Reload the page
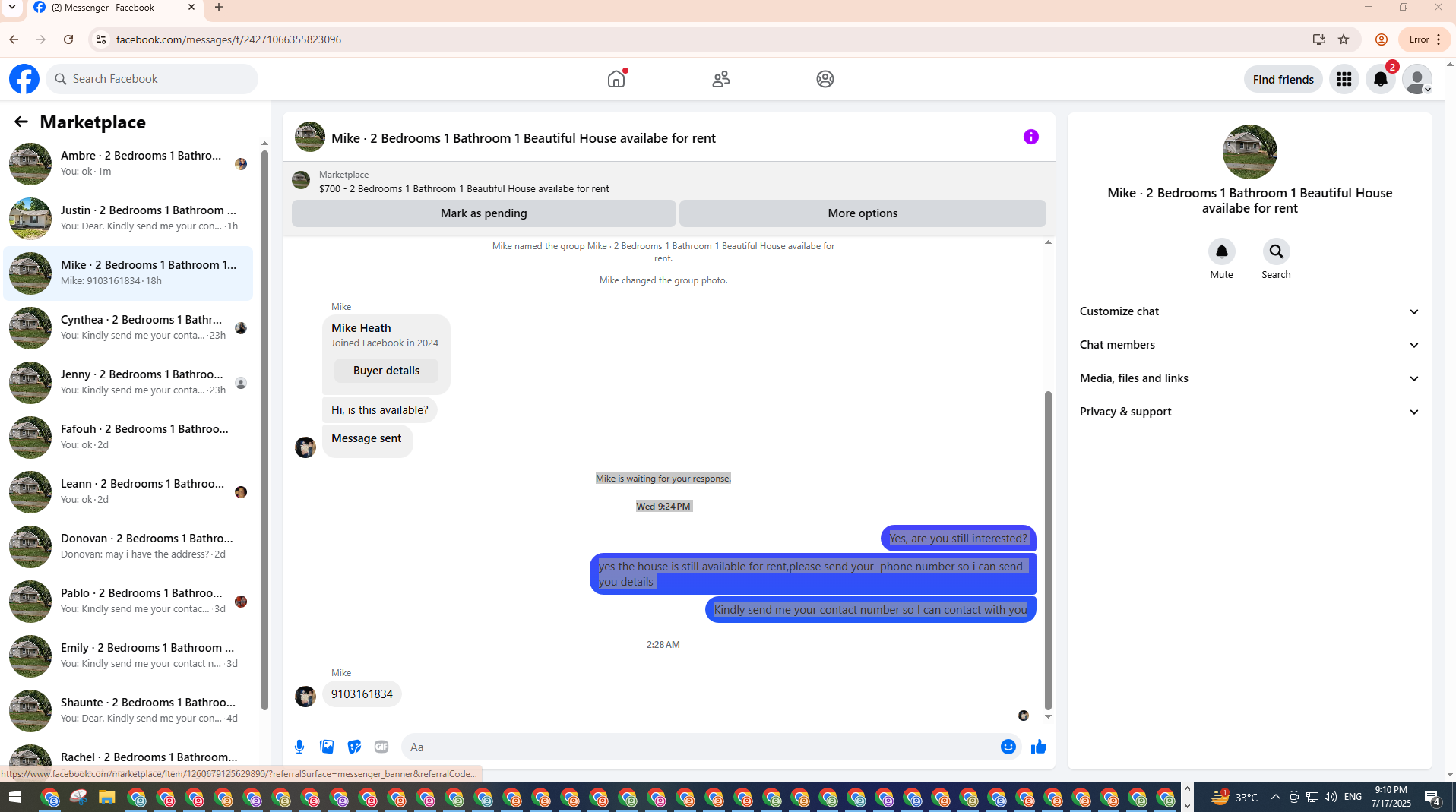1456x812 pixels. coord(68,39)
